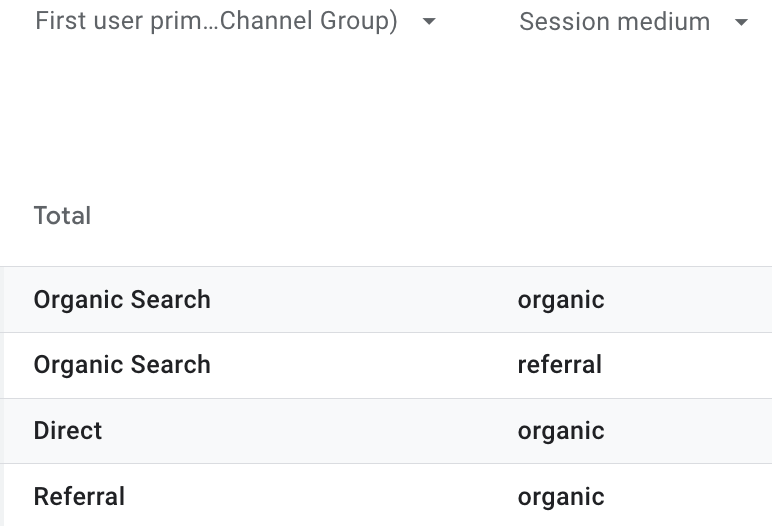
Task: Click the organic medium cell in the Referral row
Action: click(561, 497)
